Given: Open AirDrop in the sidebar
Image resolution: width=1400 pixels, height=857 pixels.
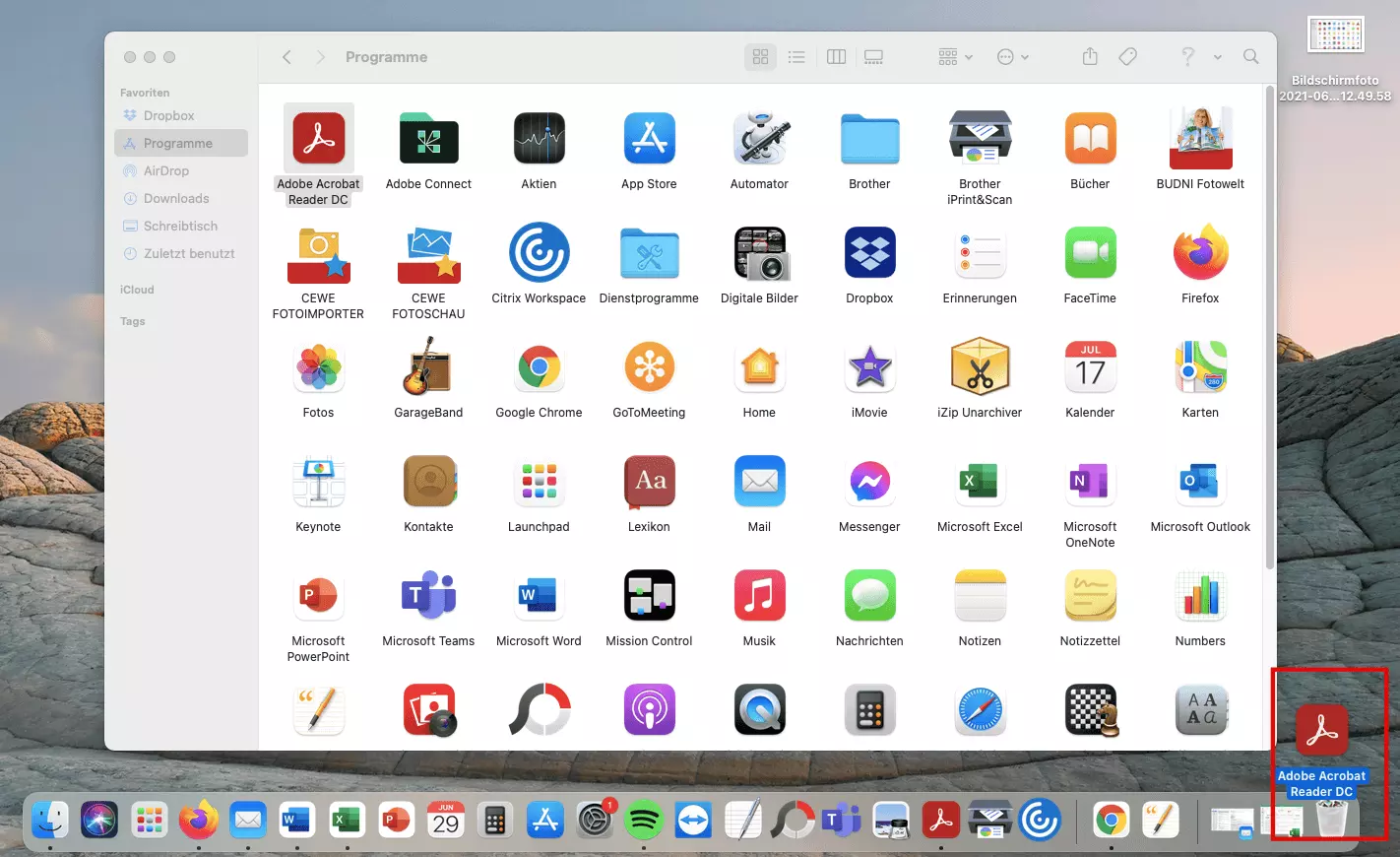Looking at the screenshot, I should 181,170.
